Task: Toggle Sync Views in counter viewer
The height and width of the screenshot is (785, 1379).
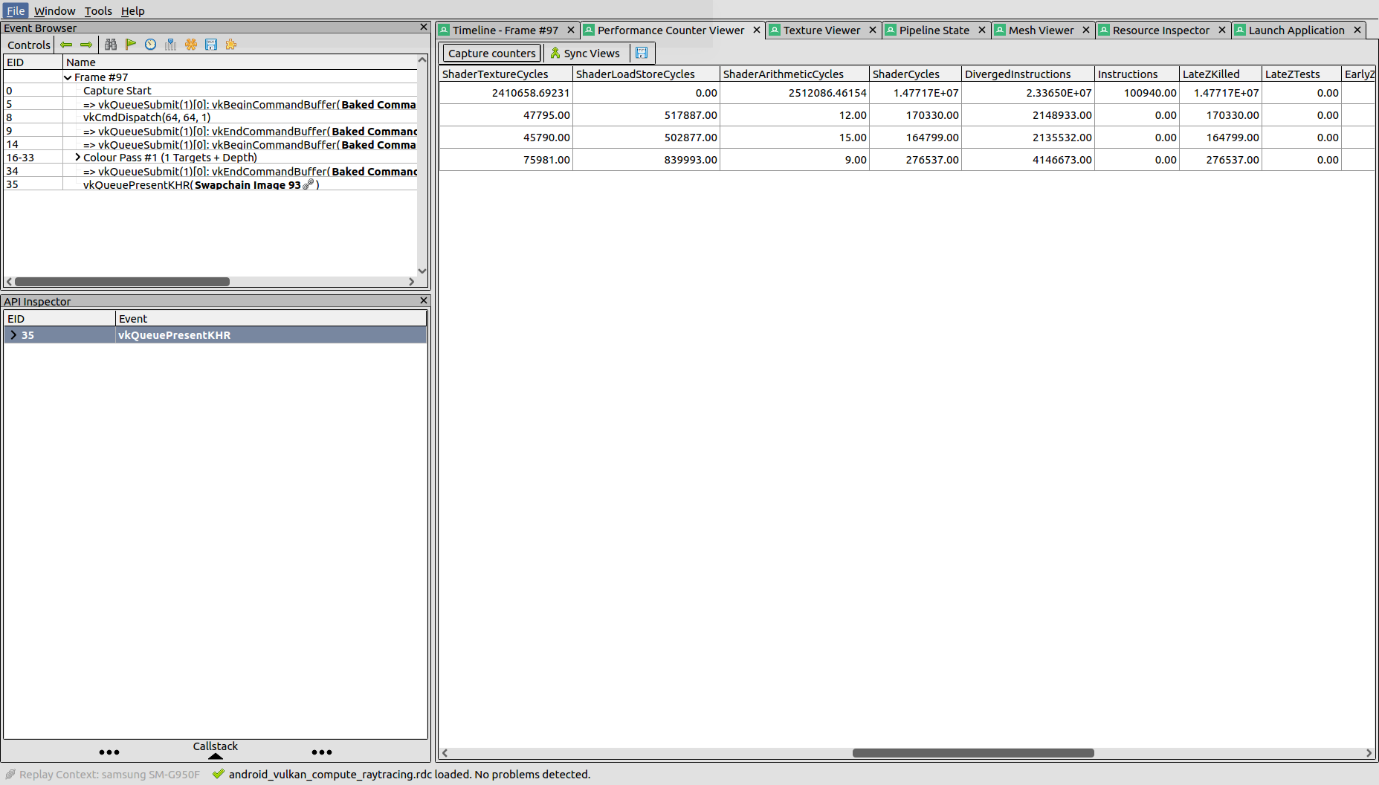Action: click(586, 53)
